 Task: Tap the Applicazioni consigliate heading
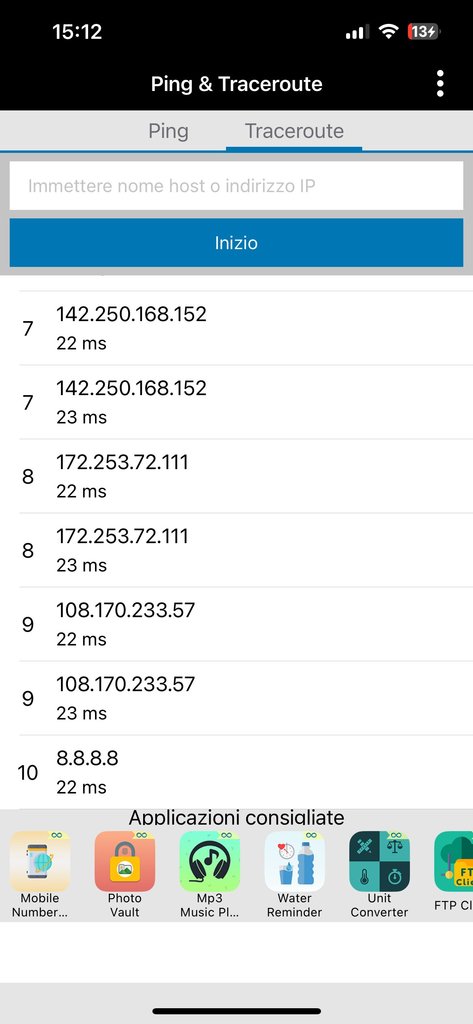[x=236, y=818]
